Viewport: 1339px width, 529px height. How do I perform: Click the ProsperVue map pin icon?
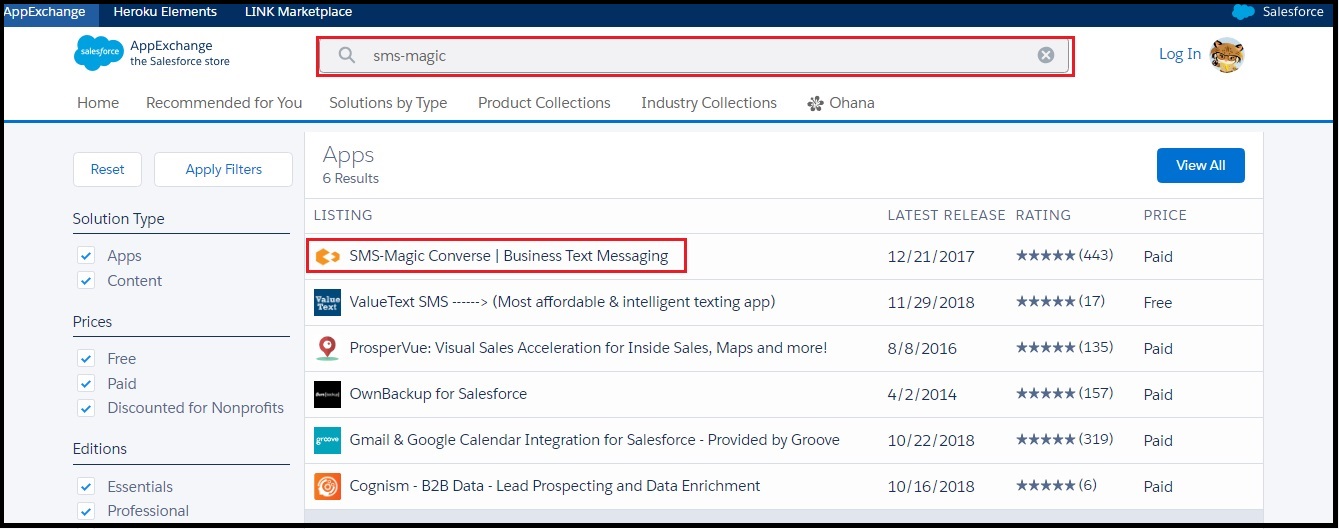pyautogui.click(x=327, y=348)
